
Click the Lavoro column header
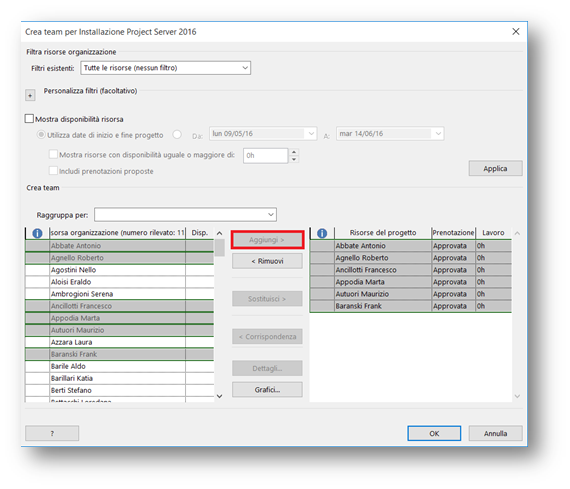pyautogui.click(x=493, y=233)
